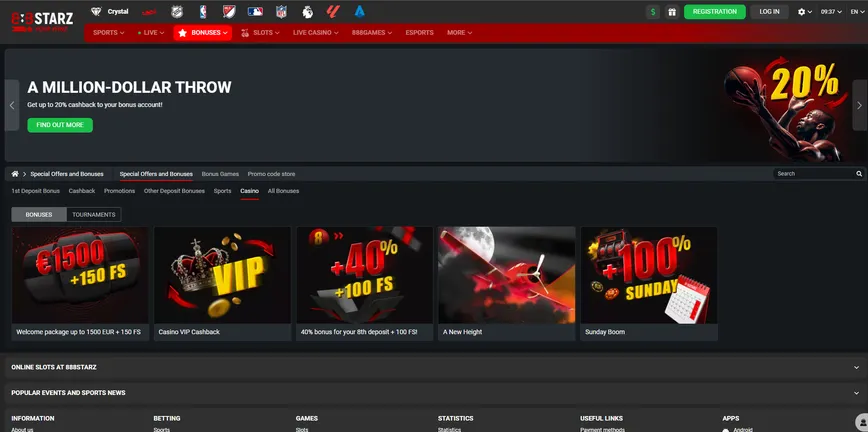The width and height of the screenshot is (868, 432).
Task: Open the Premier League lion shortcut
Action: (x=308, y=12)
